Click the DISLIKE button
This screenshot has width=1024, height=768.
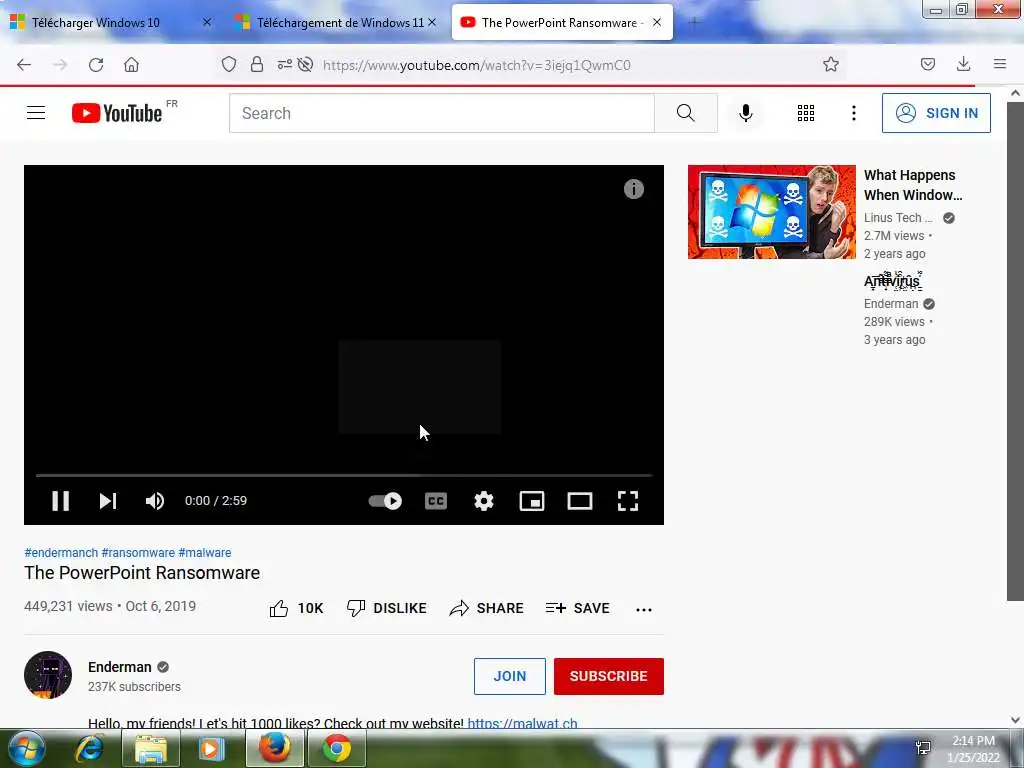pyautogui.click(x=387, y=608)
